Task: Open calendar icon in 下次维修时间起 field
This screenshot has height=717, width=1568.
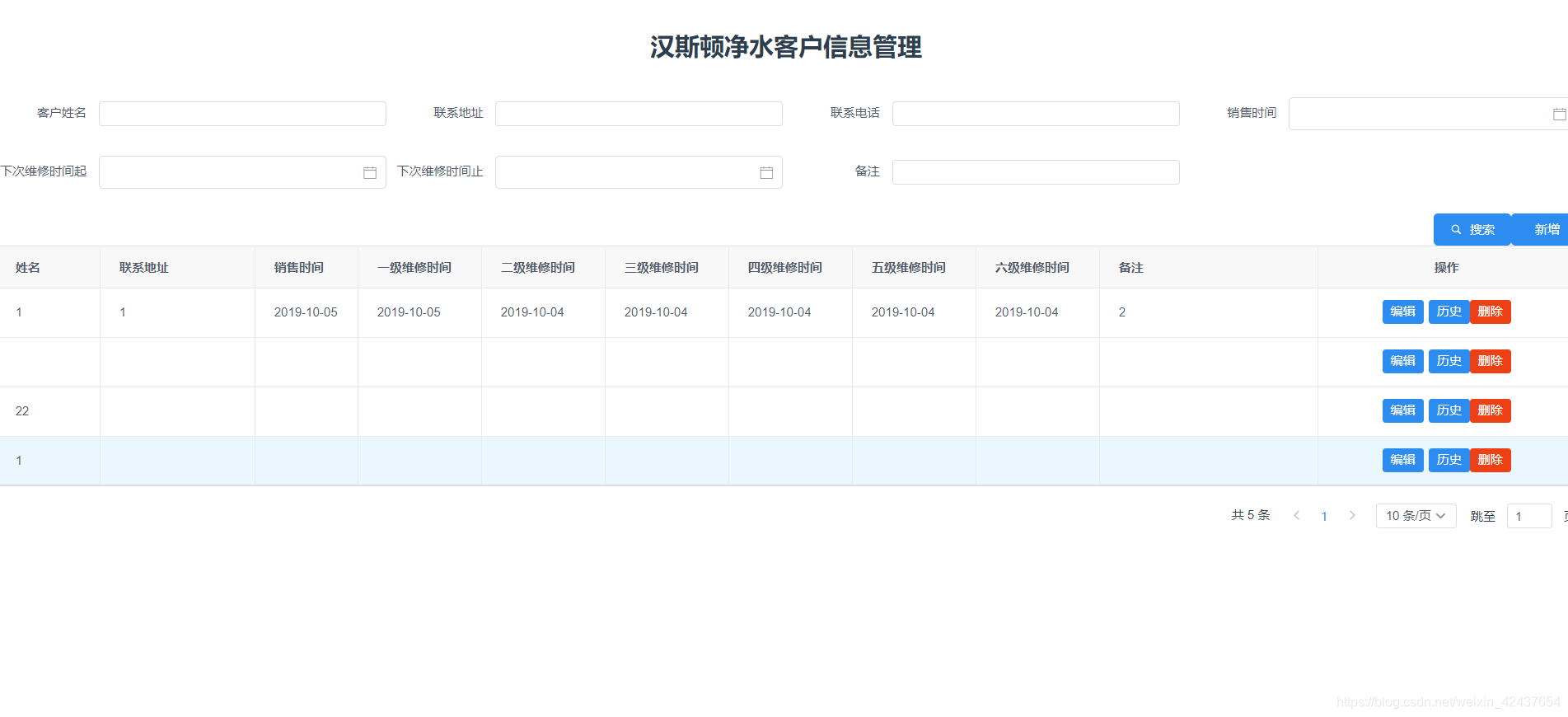Action: (x=370, y=172)
